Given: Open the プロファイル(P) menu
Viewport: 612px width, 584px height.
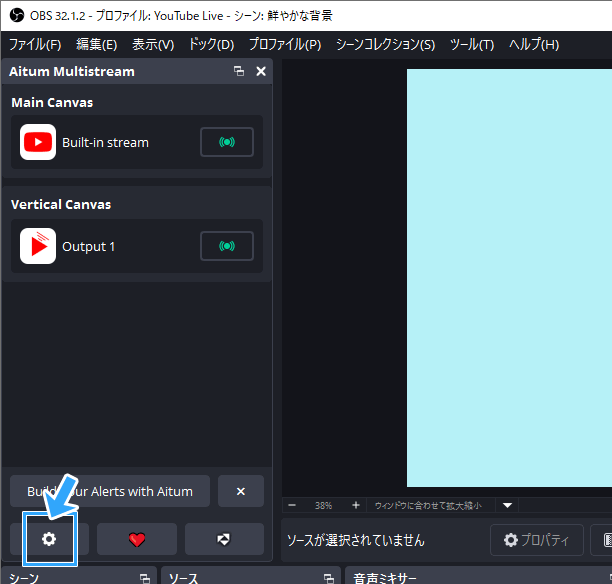Looking at the screenshot, I should (x=285, y=45).
